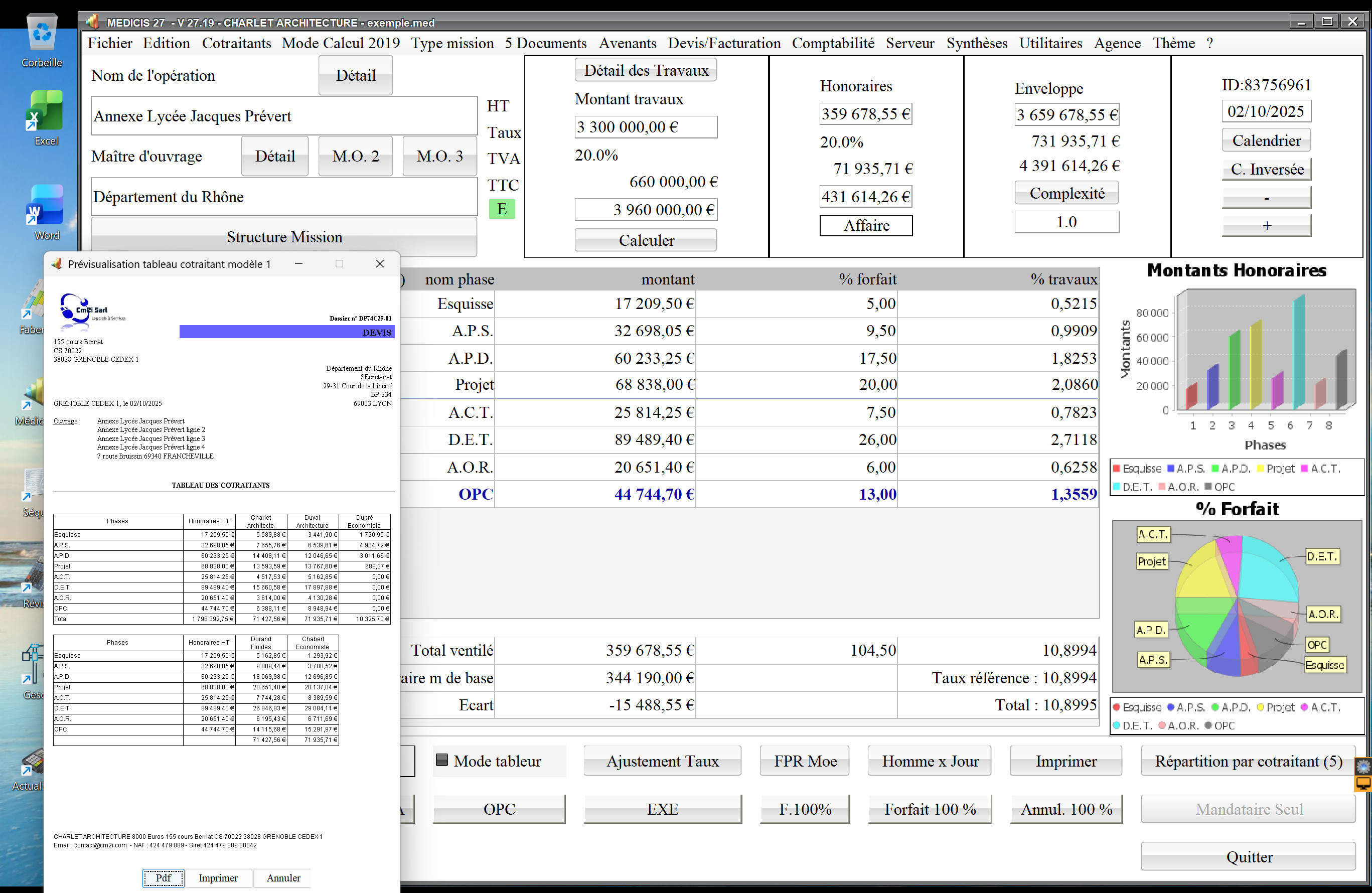Image resolution: width=1372 pixels, height=893 pixels.
Task: Click the MEDICIS app icon in title bar
Action: pos(92,22)
